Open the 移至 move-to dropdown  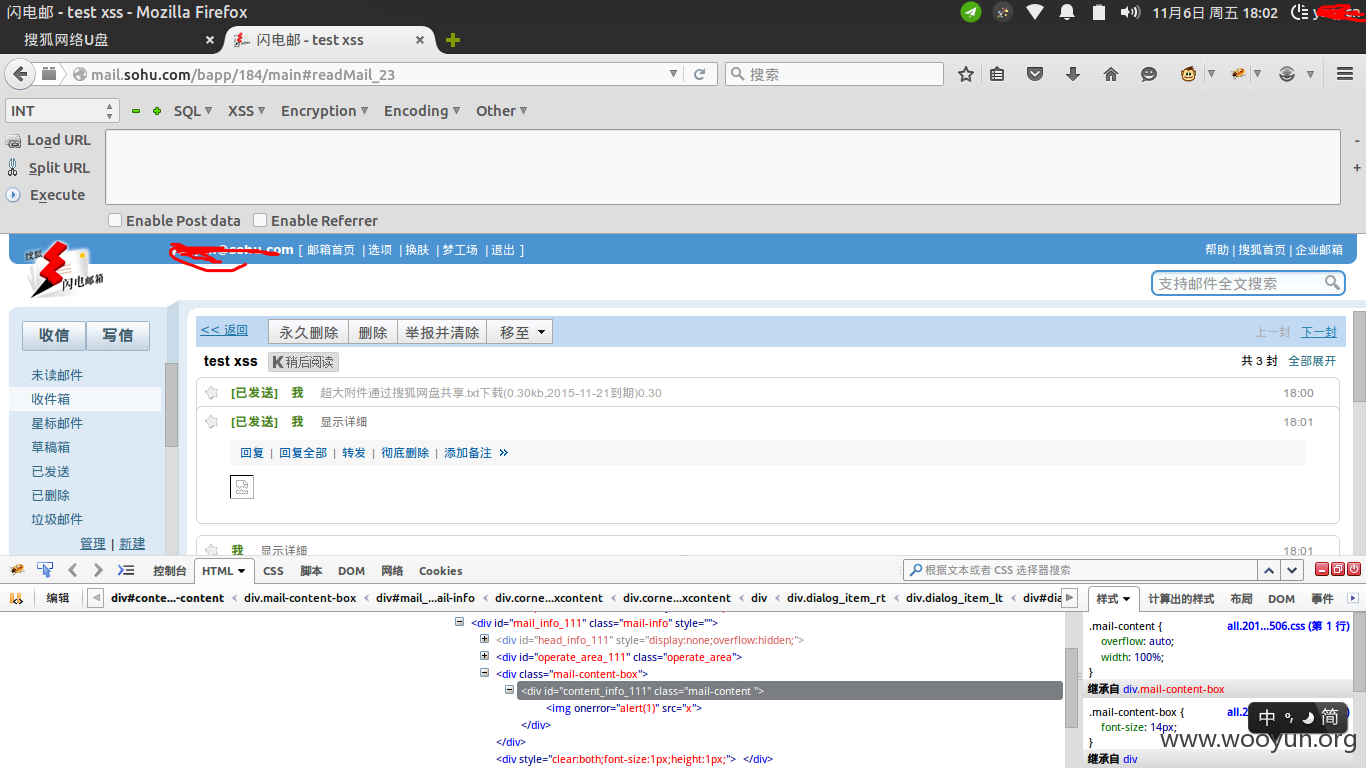[520, 332]
